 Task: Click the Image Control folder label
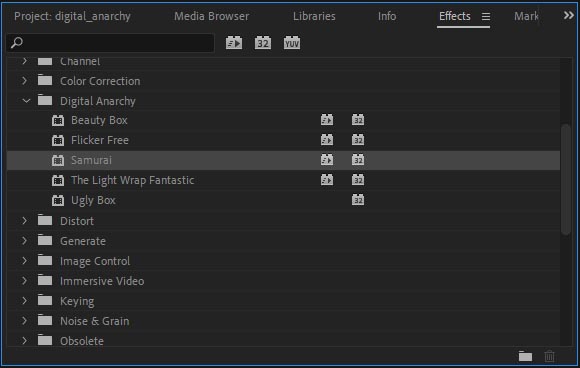tap(95, 261)
